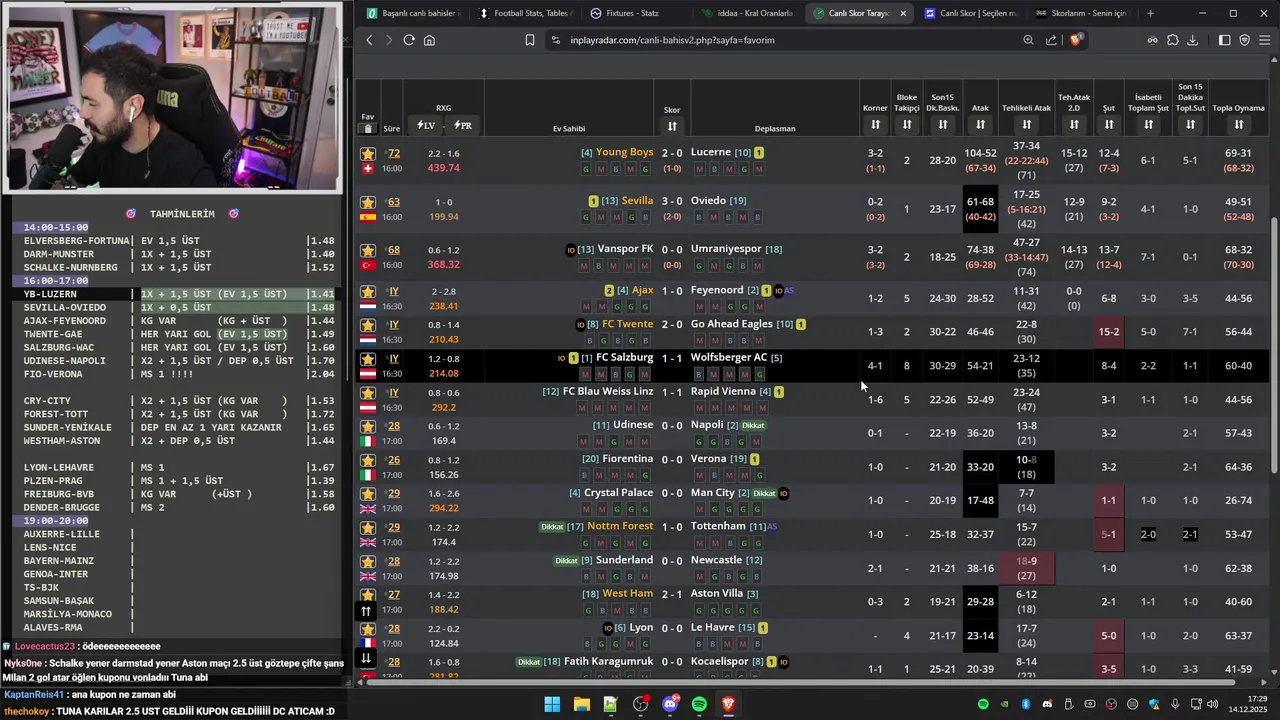Image resolution: width=1280 pixels, height=720 pixels.
Task: Open the zoom magnifier in the address bar
Action: click(1028, 40)
